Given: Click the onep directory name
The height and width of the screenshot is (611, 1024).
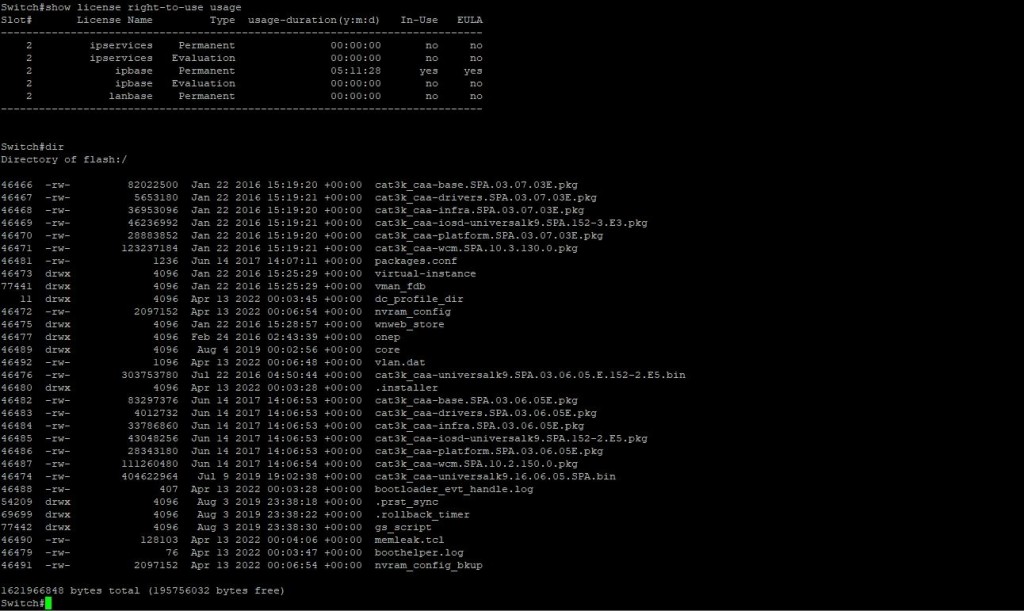Looking at the screenshot, I should pyautogui.click(x=387, y=337).
